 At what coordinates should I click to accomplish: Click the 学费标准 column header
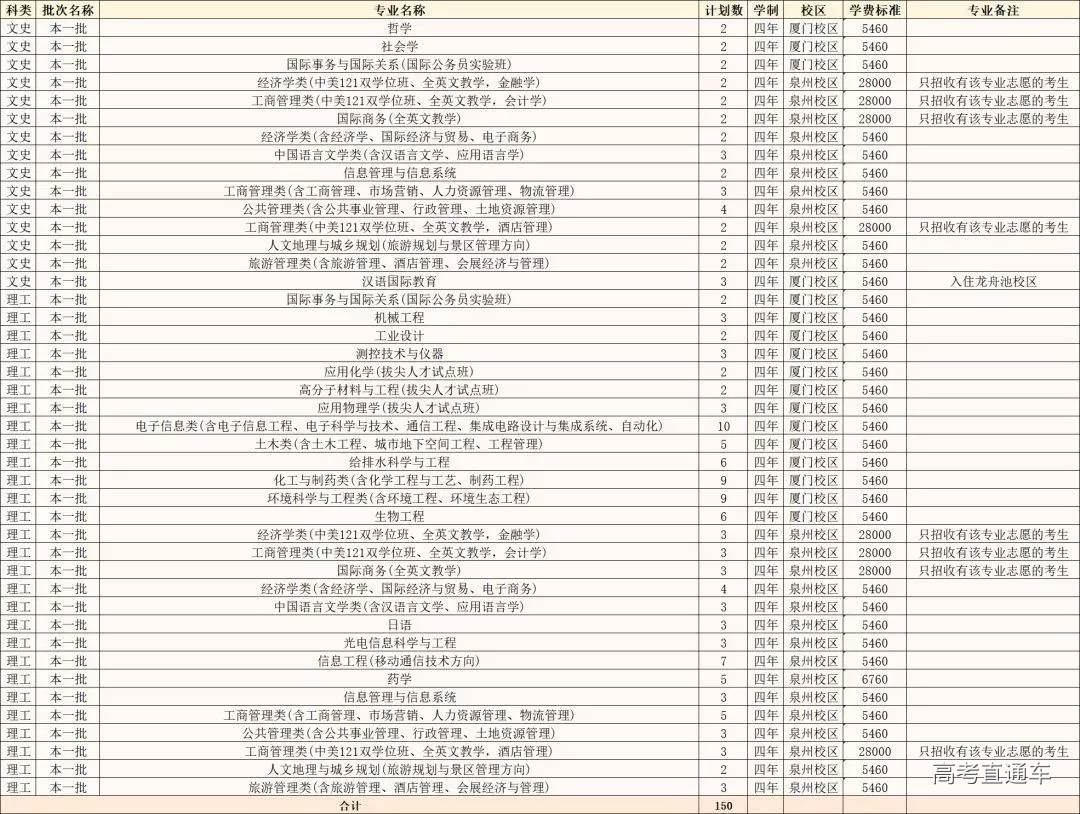[874, 10]
